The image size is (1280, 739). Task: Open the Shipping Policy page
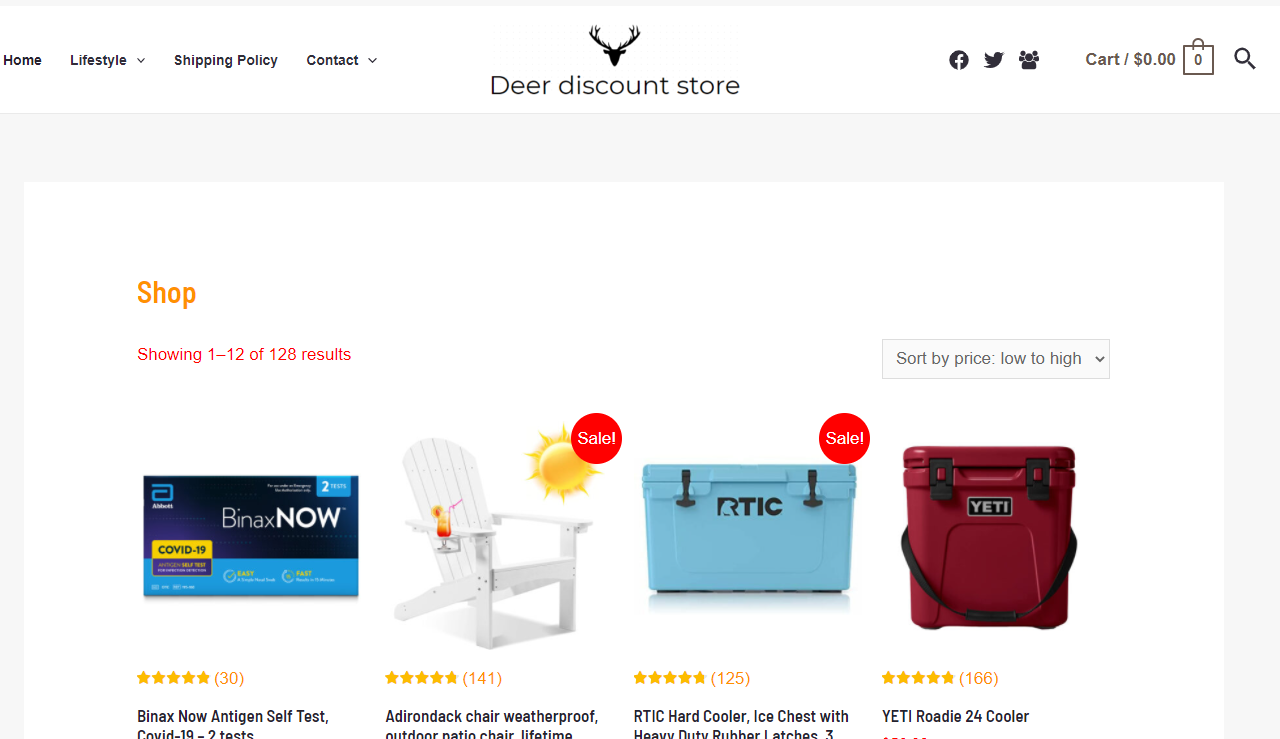pos(226,60)
